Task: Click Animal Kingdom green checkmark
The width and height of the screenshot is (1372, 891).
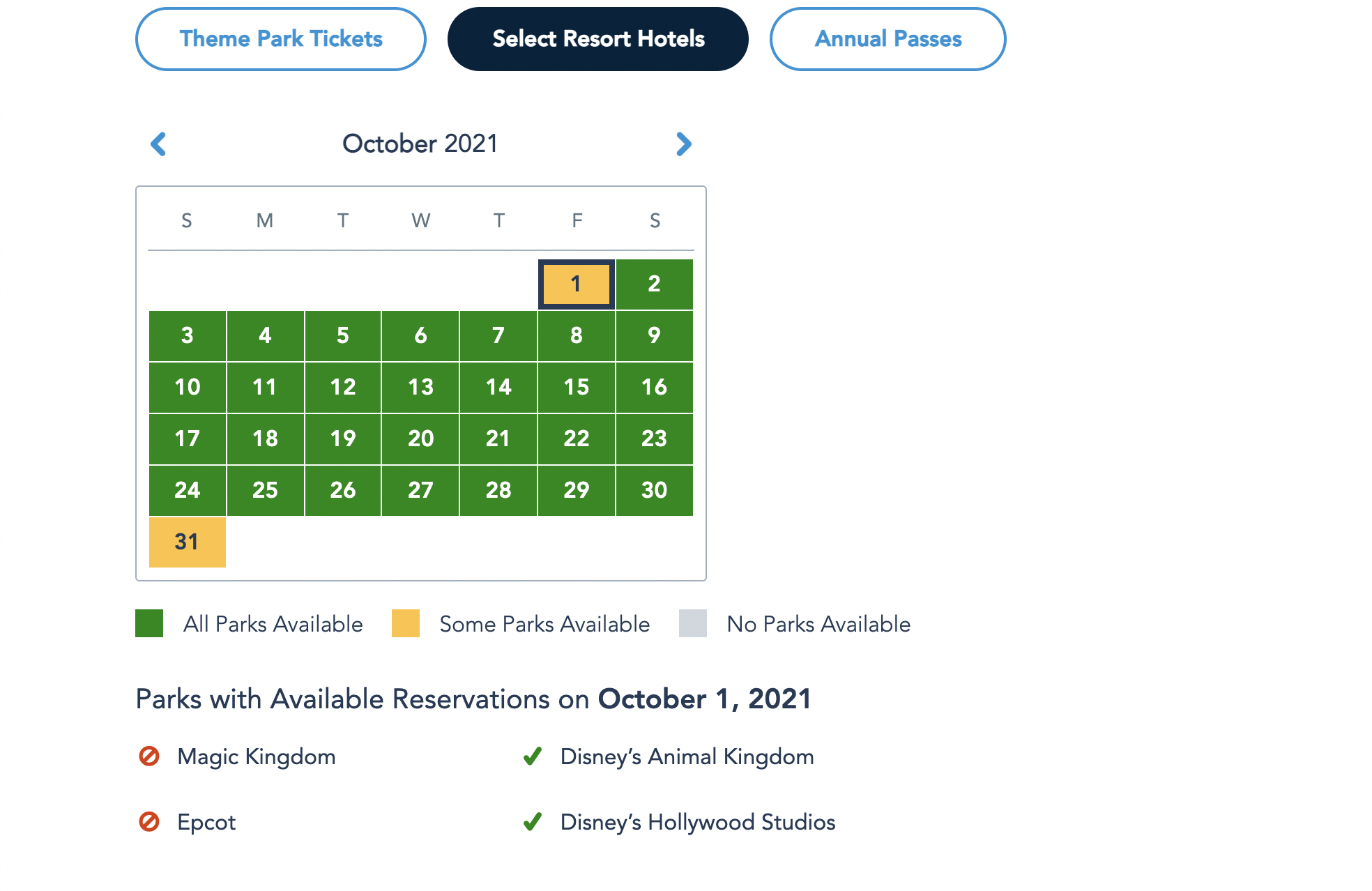Action: click(533, 756)
